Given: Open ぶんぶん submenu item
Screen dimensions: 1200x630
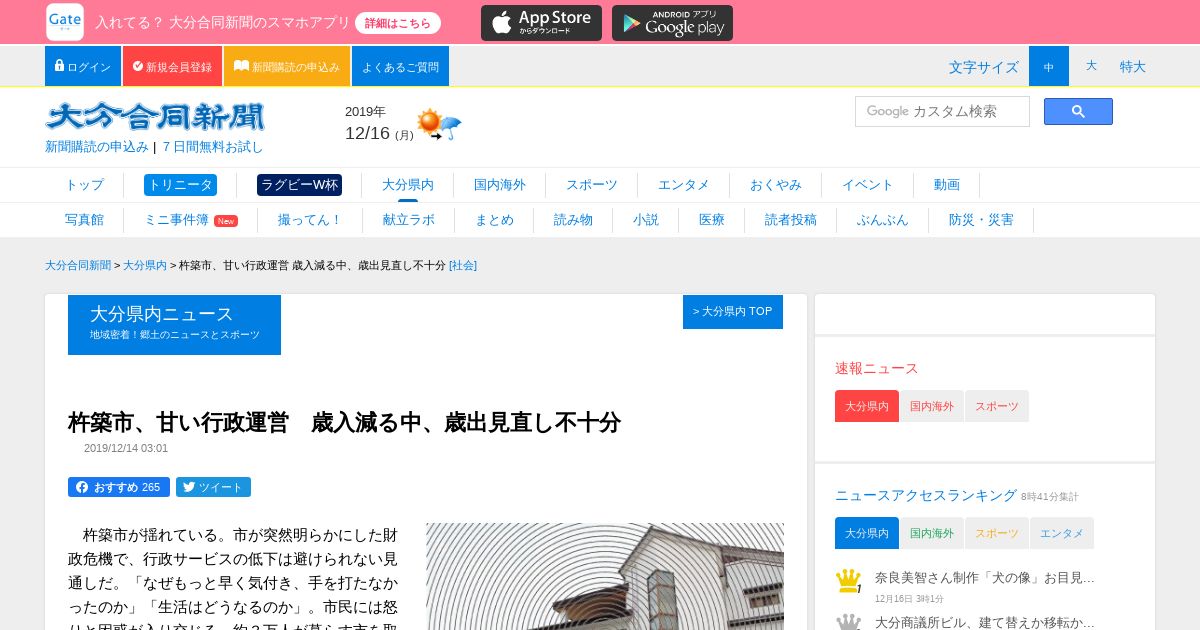Looking at the screenshot, I should tap(883, 220).
